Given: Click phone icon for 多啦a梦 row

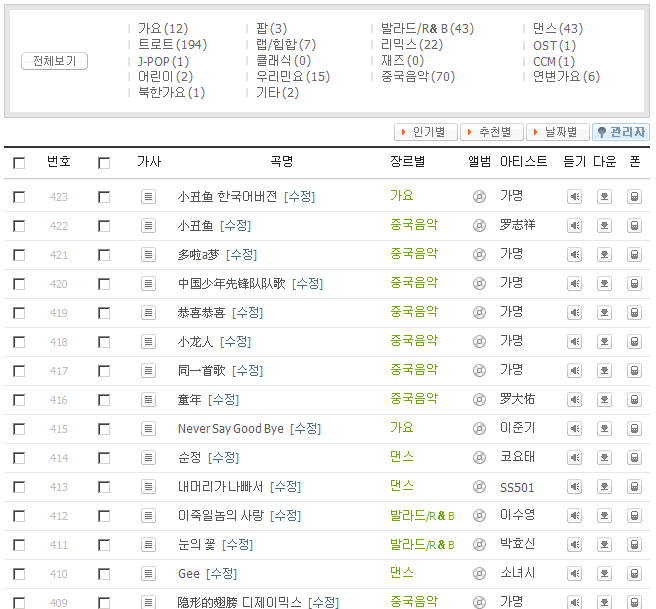Looking at the screenshot, I should click(x=634, y=255).
